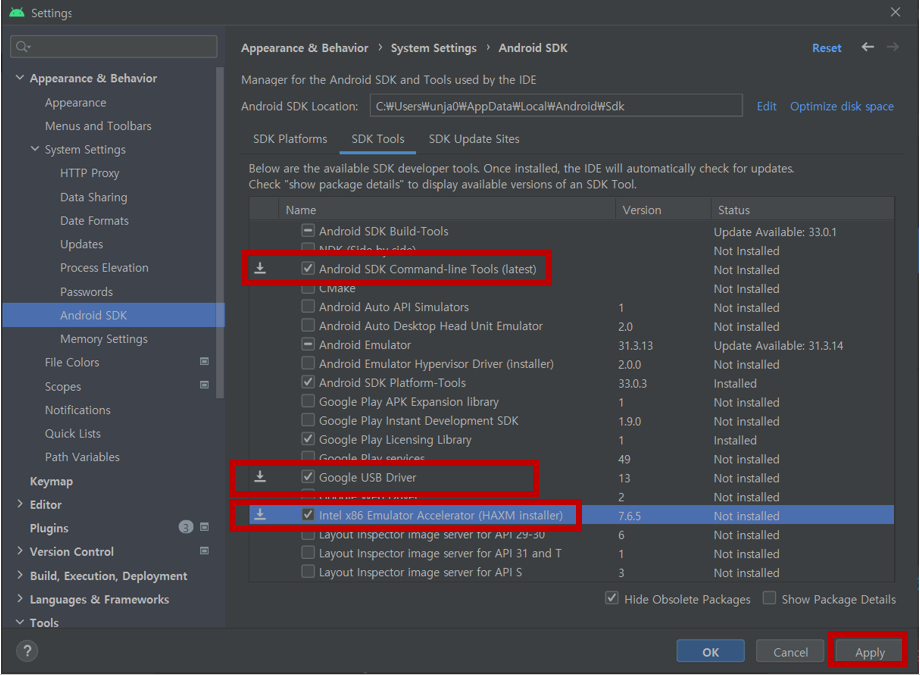
Task: Check Android Auto API Simulators
Action: (307, 306)
